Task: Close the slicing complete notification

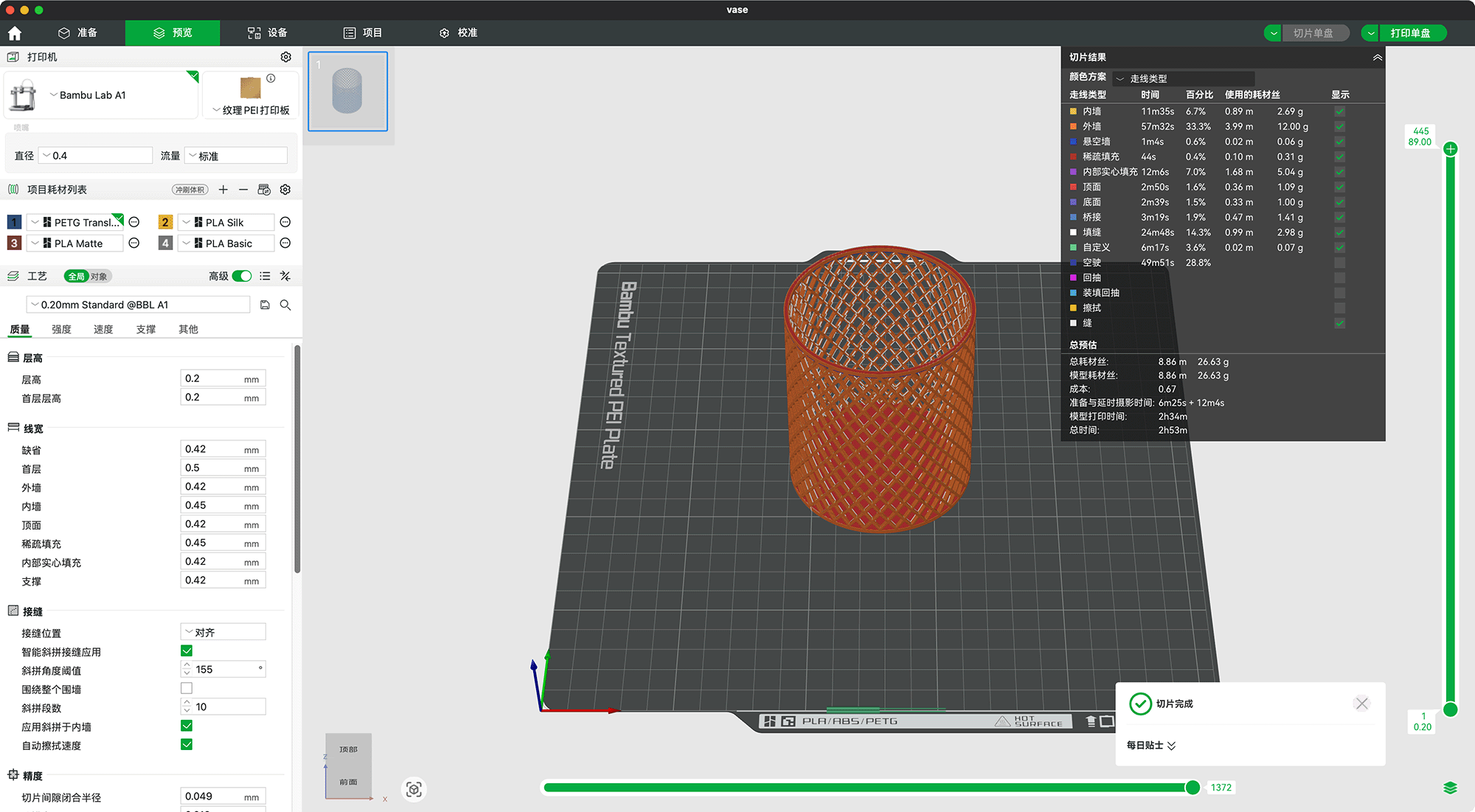Action: click(1362, 704)
